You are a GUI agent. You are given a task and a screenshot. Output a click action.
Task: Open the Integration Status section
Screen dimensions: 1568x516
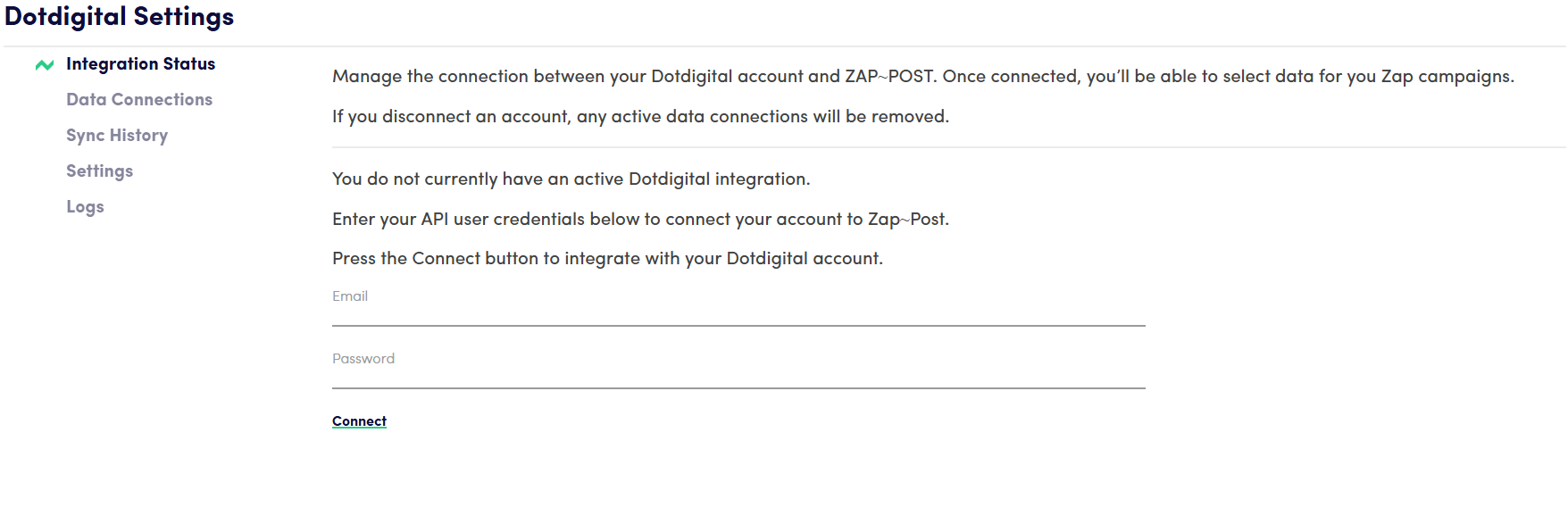click(140, 64)
